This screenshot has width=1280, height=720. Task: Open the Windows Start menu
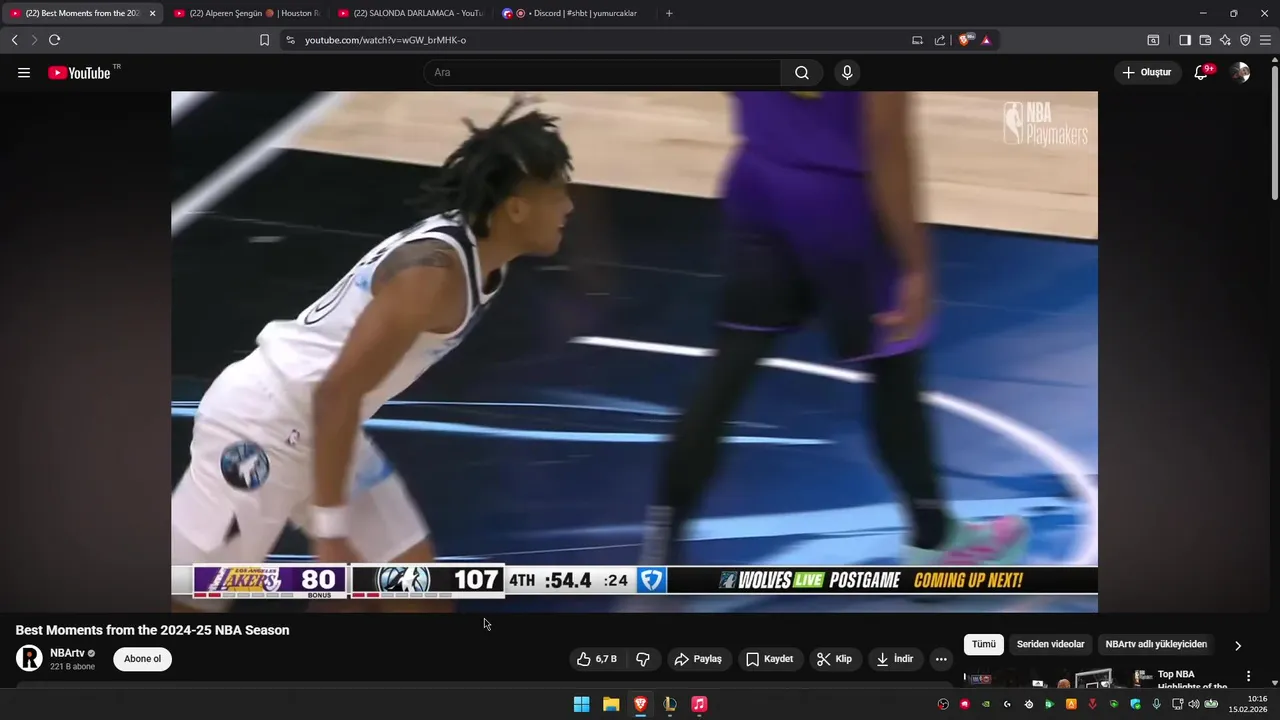coord(581,704)
